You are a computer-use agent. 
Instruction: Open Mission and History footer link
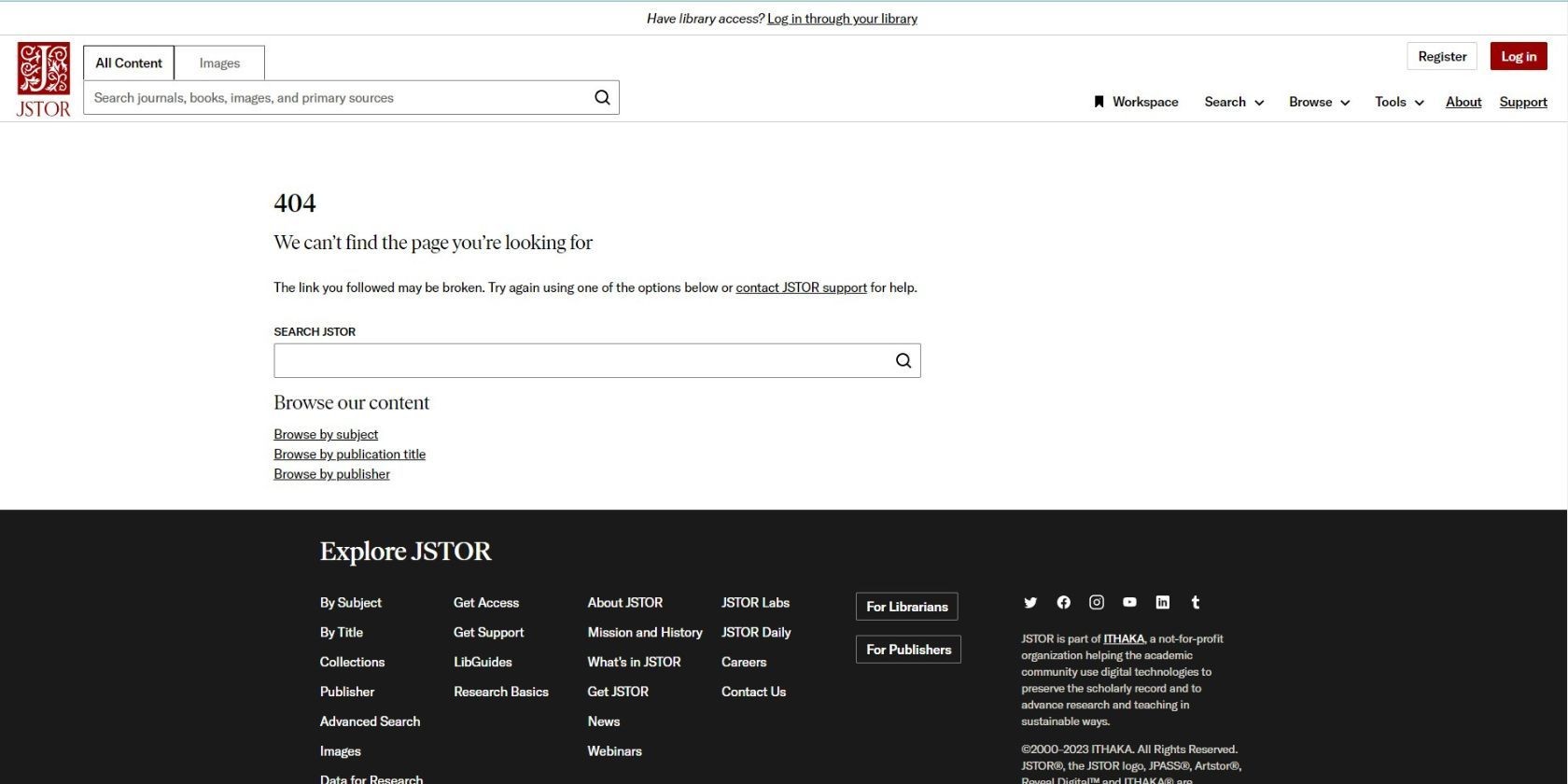tap(645, 633)
